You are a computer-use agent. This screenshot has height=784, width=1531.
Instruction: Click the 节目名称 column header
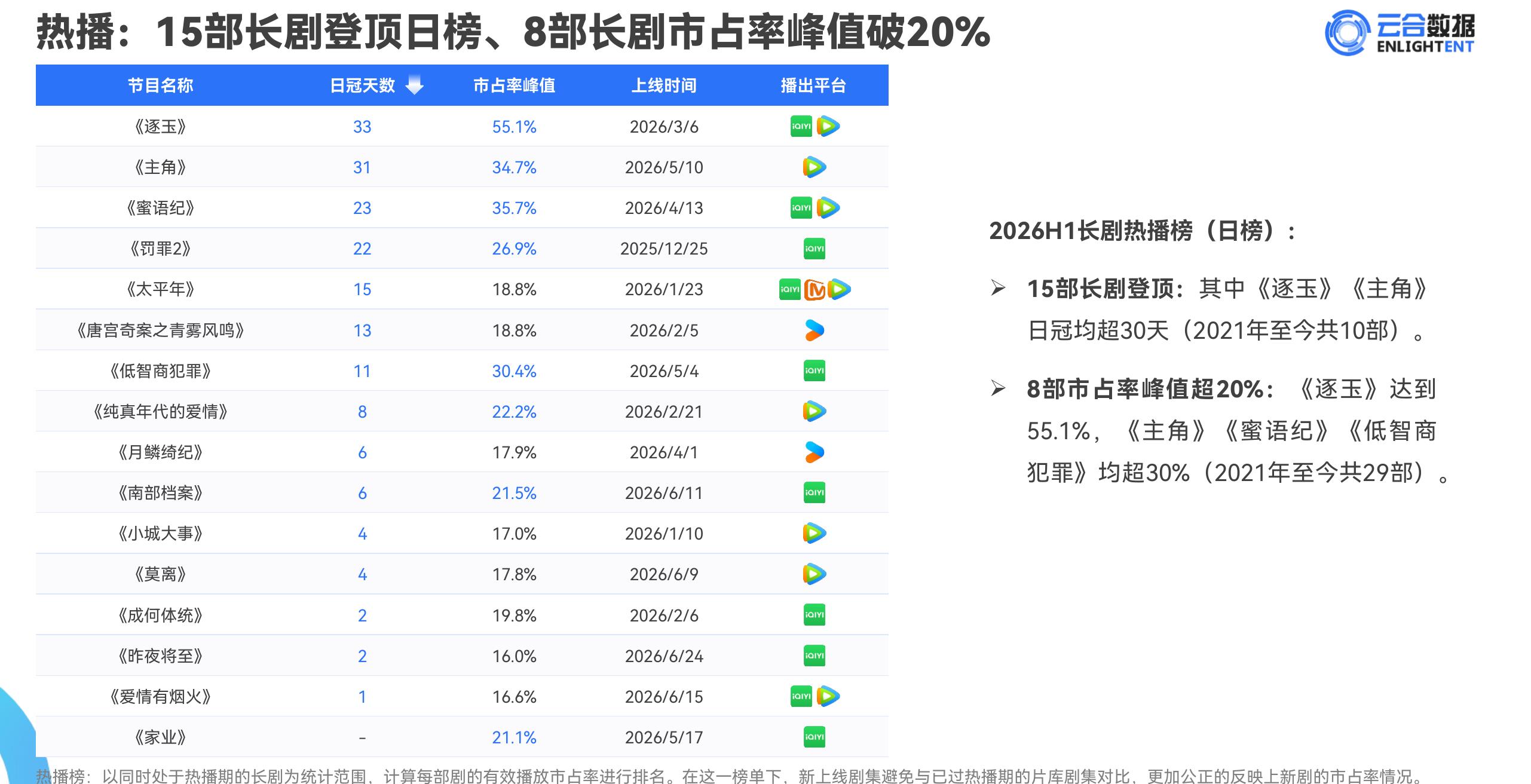pos(160,85)
